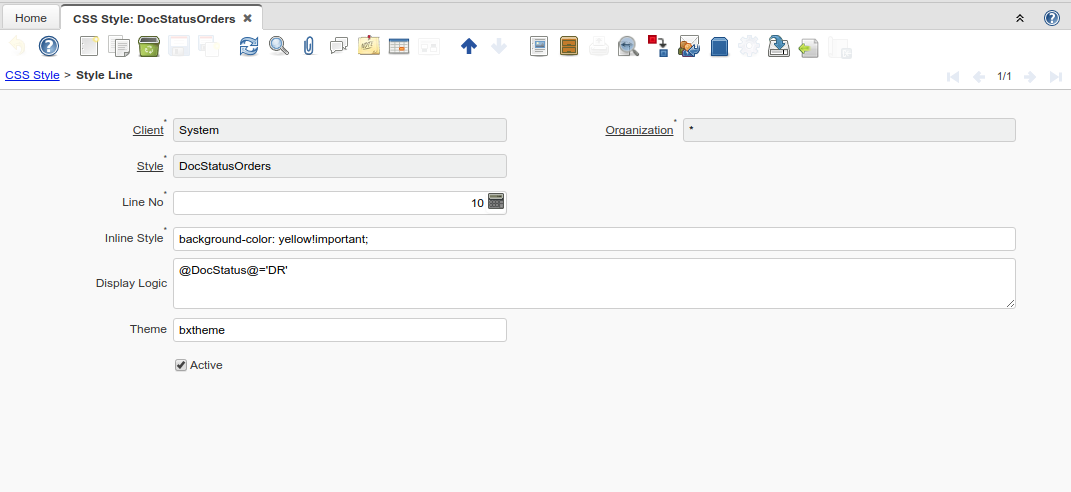The height and width of the screenshot is (492, 1071).
Task: Open Attachment paperclip icon
Action: (309, 46)
